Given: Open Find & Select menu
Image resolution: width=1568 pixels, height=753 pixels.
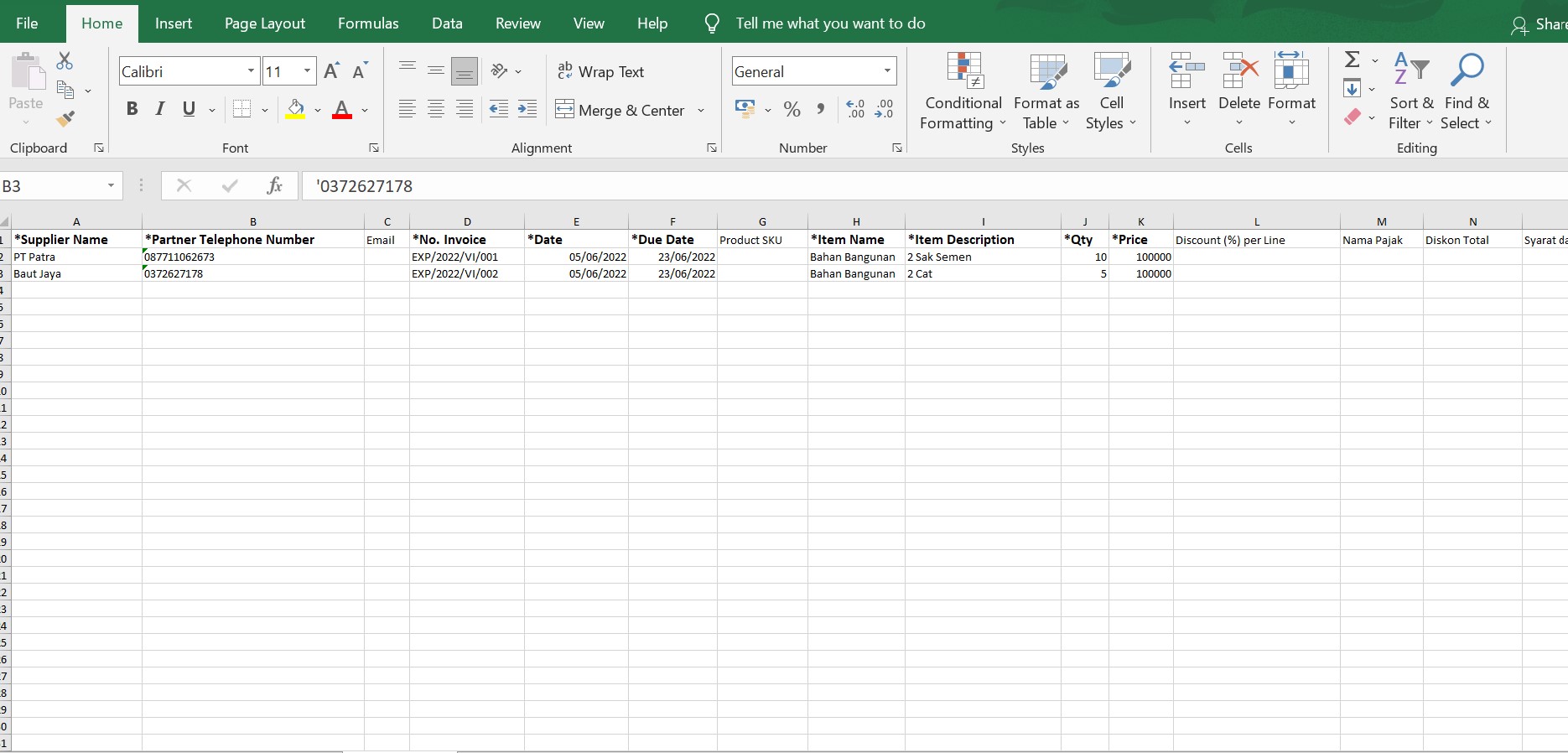Looking at the screenshot, I should point(1467,91).
